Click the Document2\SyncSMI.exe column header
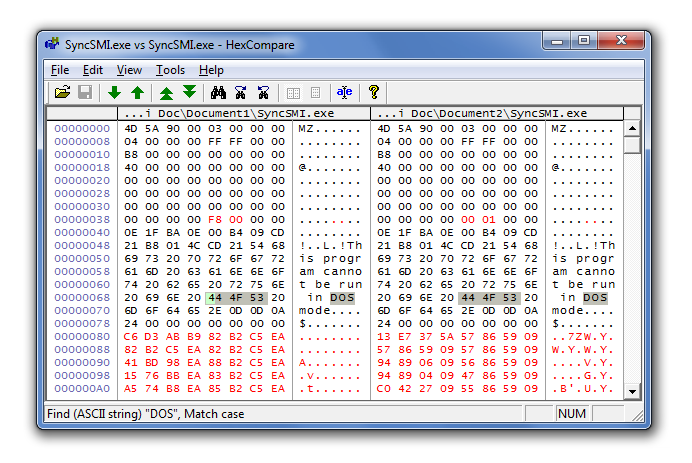The width and height of the screenshot is (692, 463). [x=497, y=113]
